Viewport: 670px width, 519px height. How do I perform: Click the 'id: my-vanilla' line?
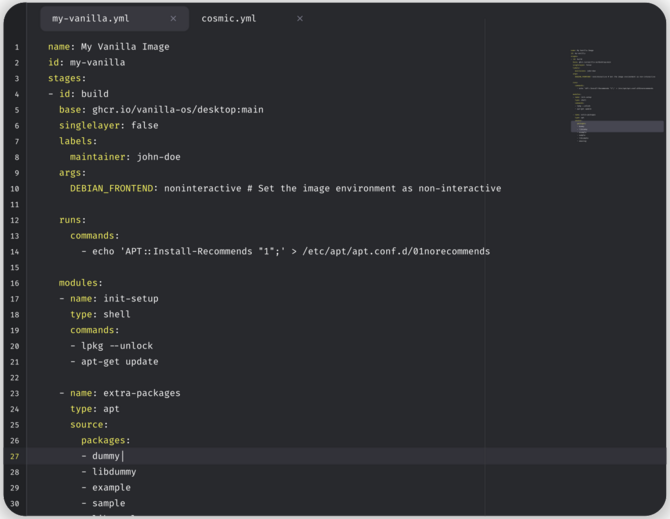(x=86, y=62)
